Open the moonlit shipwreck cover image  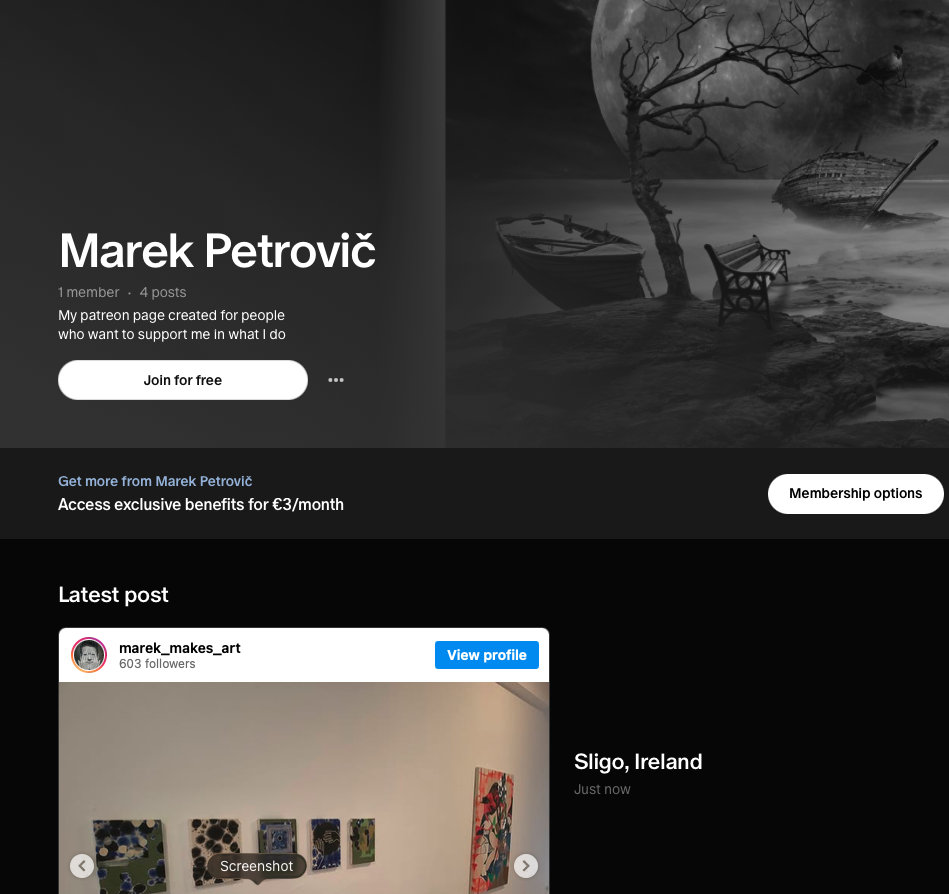[697, 224]
